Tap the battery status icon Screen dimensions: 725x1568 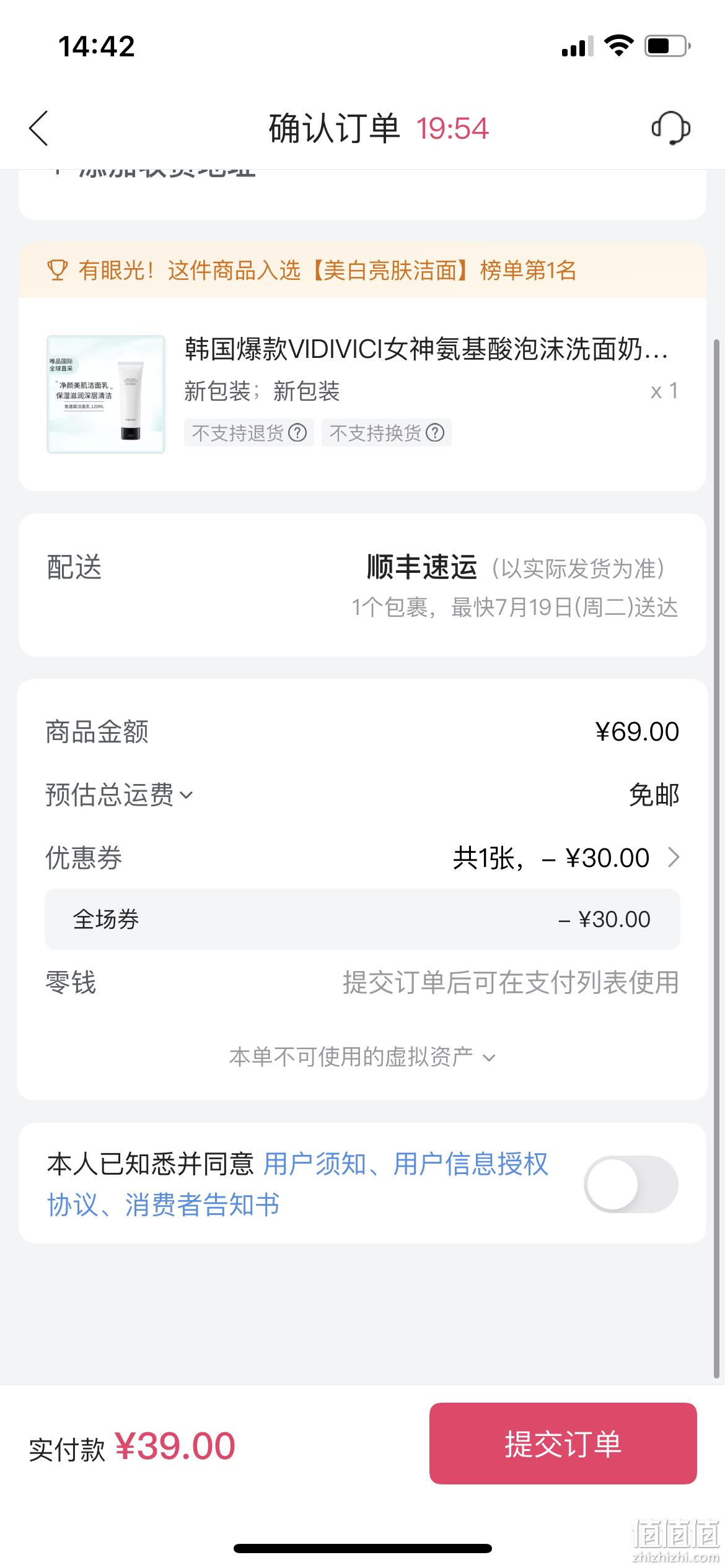point(668,46)
